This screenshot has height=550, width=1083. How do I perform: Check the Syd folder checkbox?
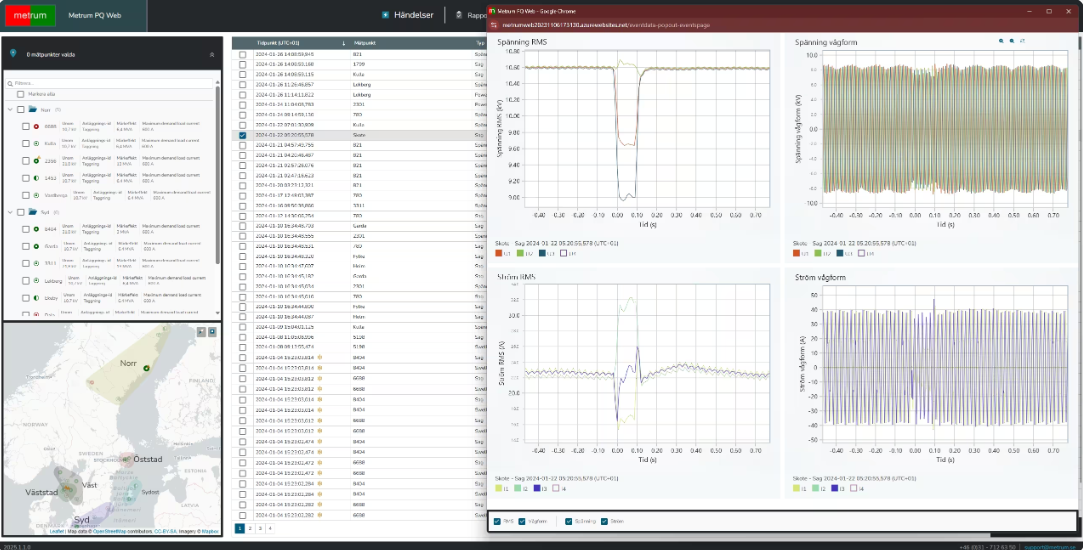pyautogui.click(x=21, y=212)
